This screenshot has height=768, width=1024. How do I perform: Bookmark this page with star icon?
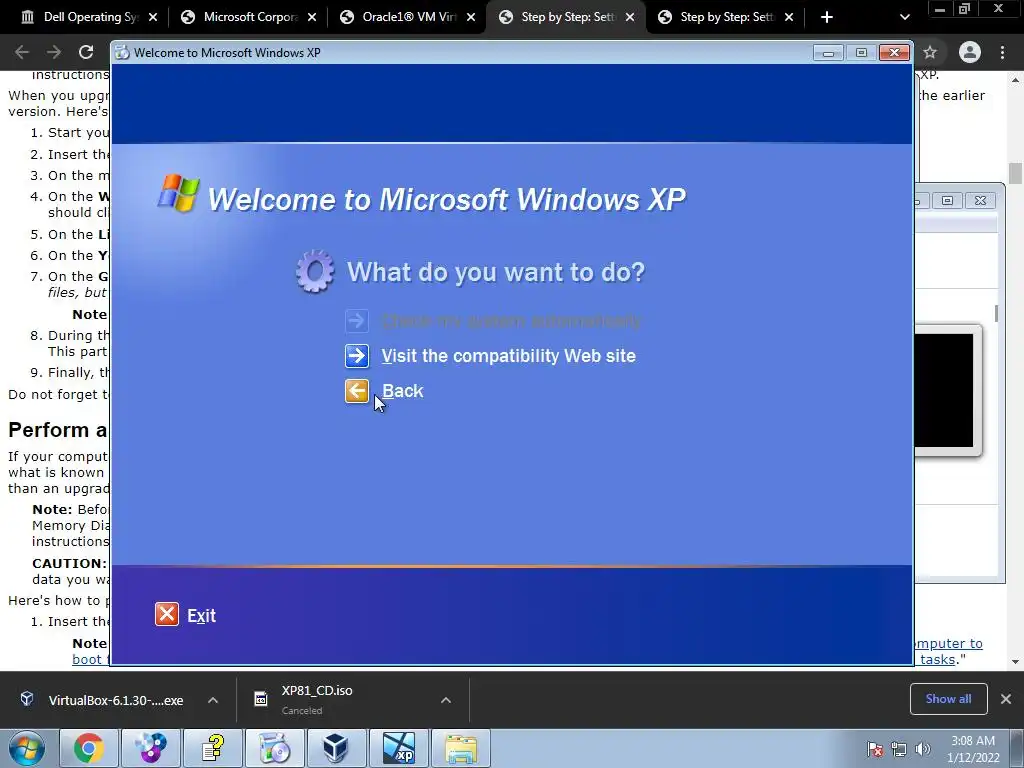[930, 52]
